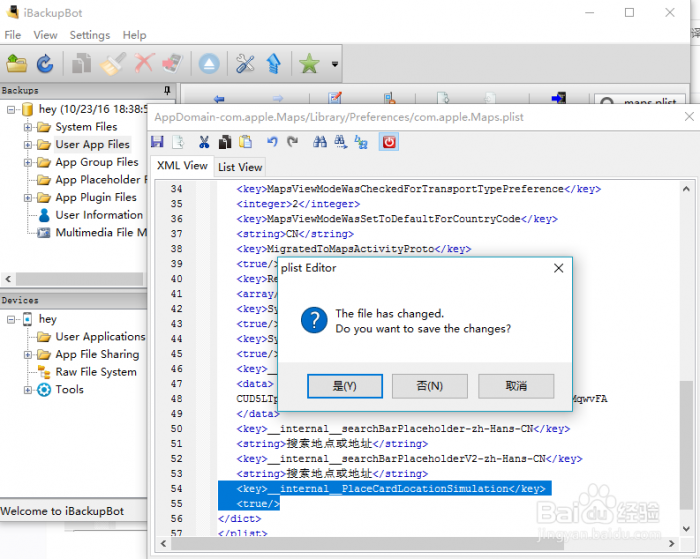Image resolution: width=700 pixels, height=559 pixels.
Task: Click the green star favorites icon
Action: pyautogui.click(x=309, y=64)
